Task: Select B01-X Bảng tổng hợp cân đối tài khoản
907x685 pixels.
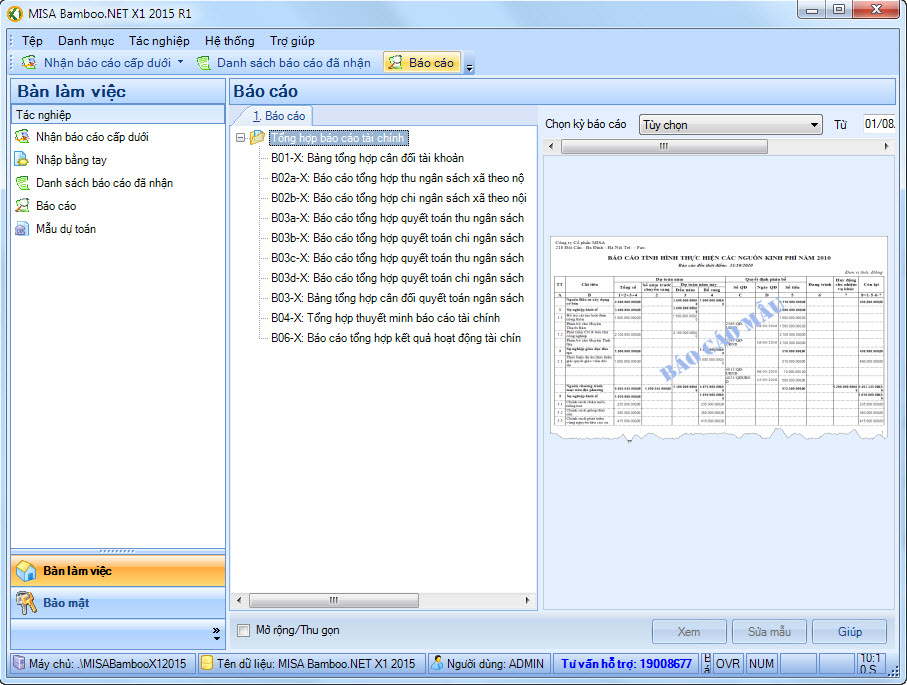Action: coord(368,158)
